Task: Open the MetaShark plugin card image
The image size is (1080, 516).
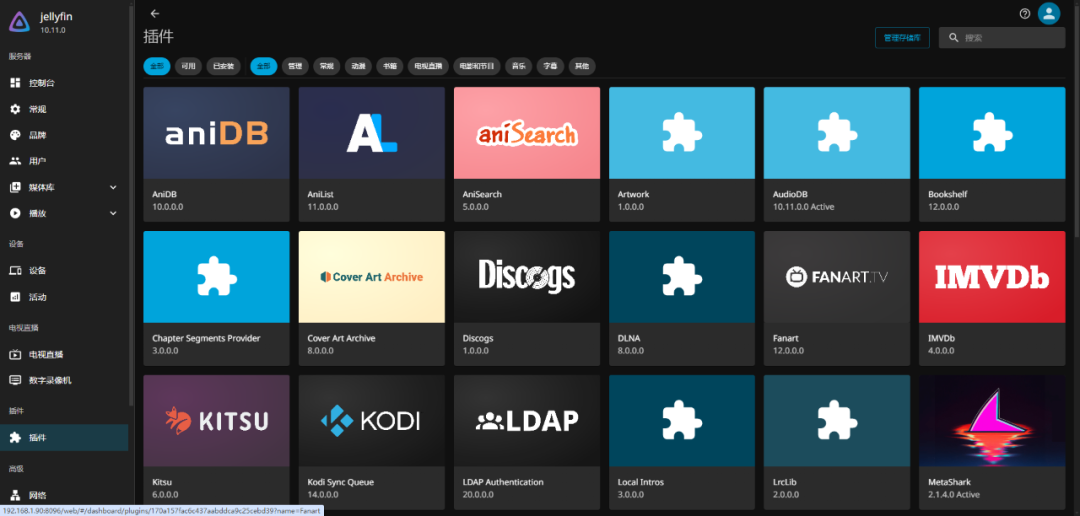Action: [x=992, y=421]
